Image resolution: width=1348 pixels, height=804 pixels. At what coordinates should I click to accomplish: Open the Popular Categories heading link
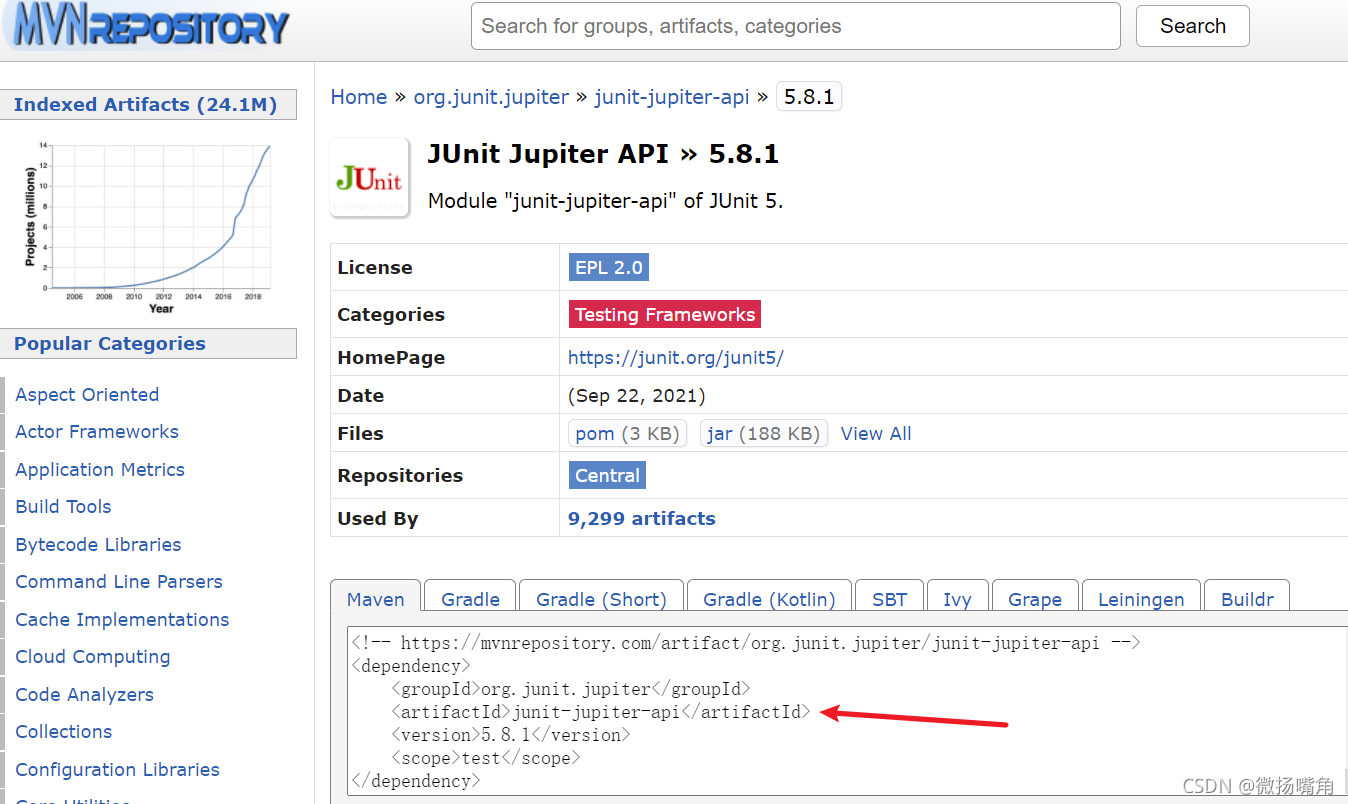point(110,343)
